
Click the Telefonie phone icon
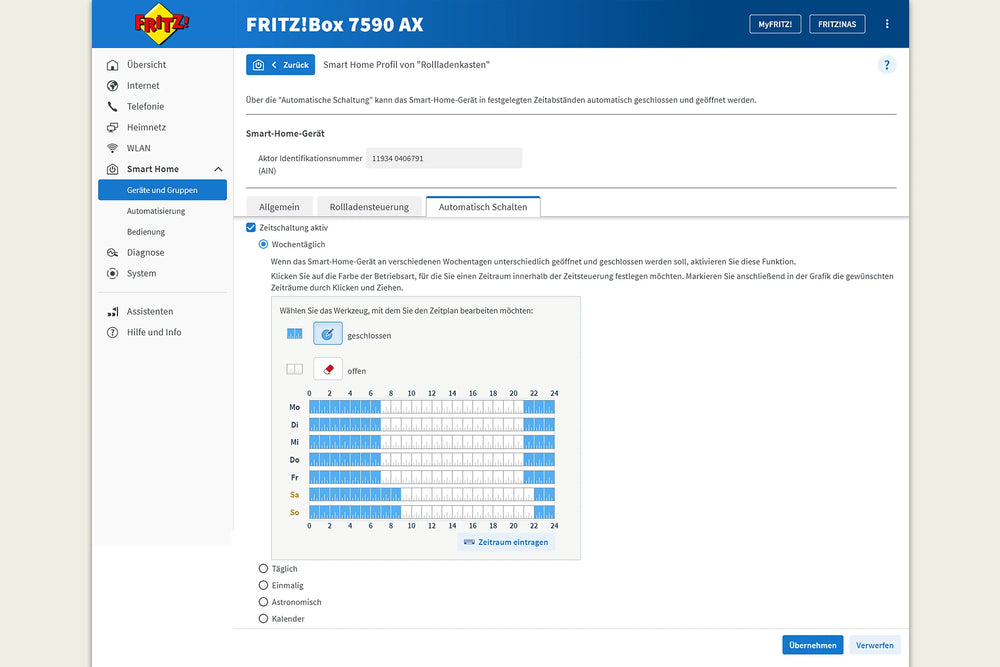(113, 106)
